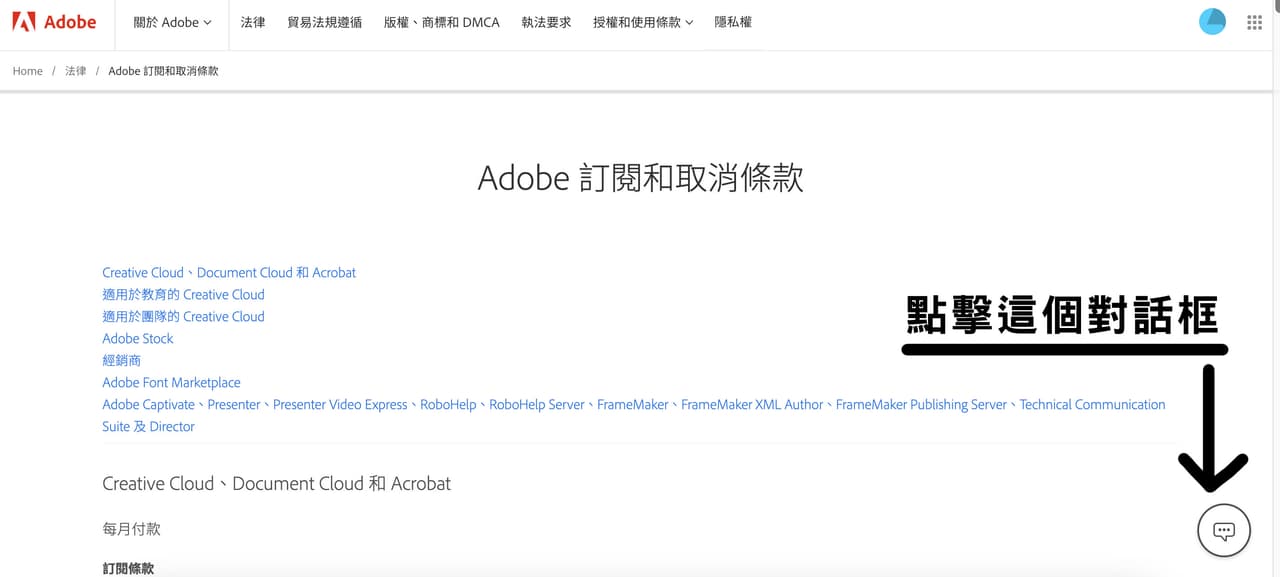Select the 法律 menu item

pyautogui.click(x=252, y=22)
